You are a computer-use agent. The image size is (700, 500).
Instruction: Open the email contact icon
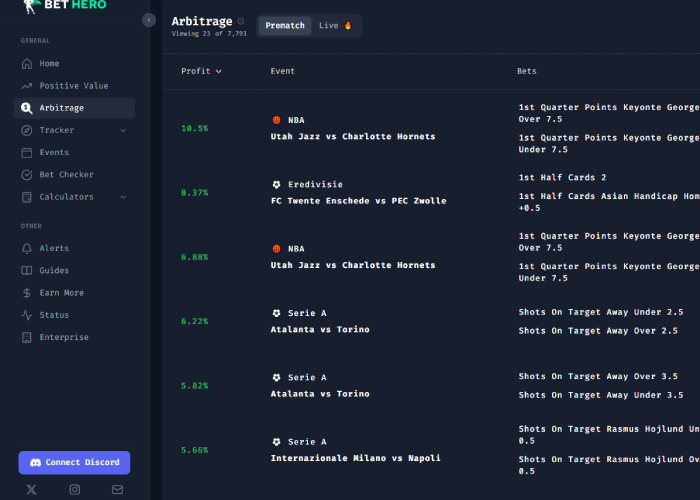(x=117, y=490)
